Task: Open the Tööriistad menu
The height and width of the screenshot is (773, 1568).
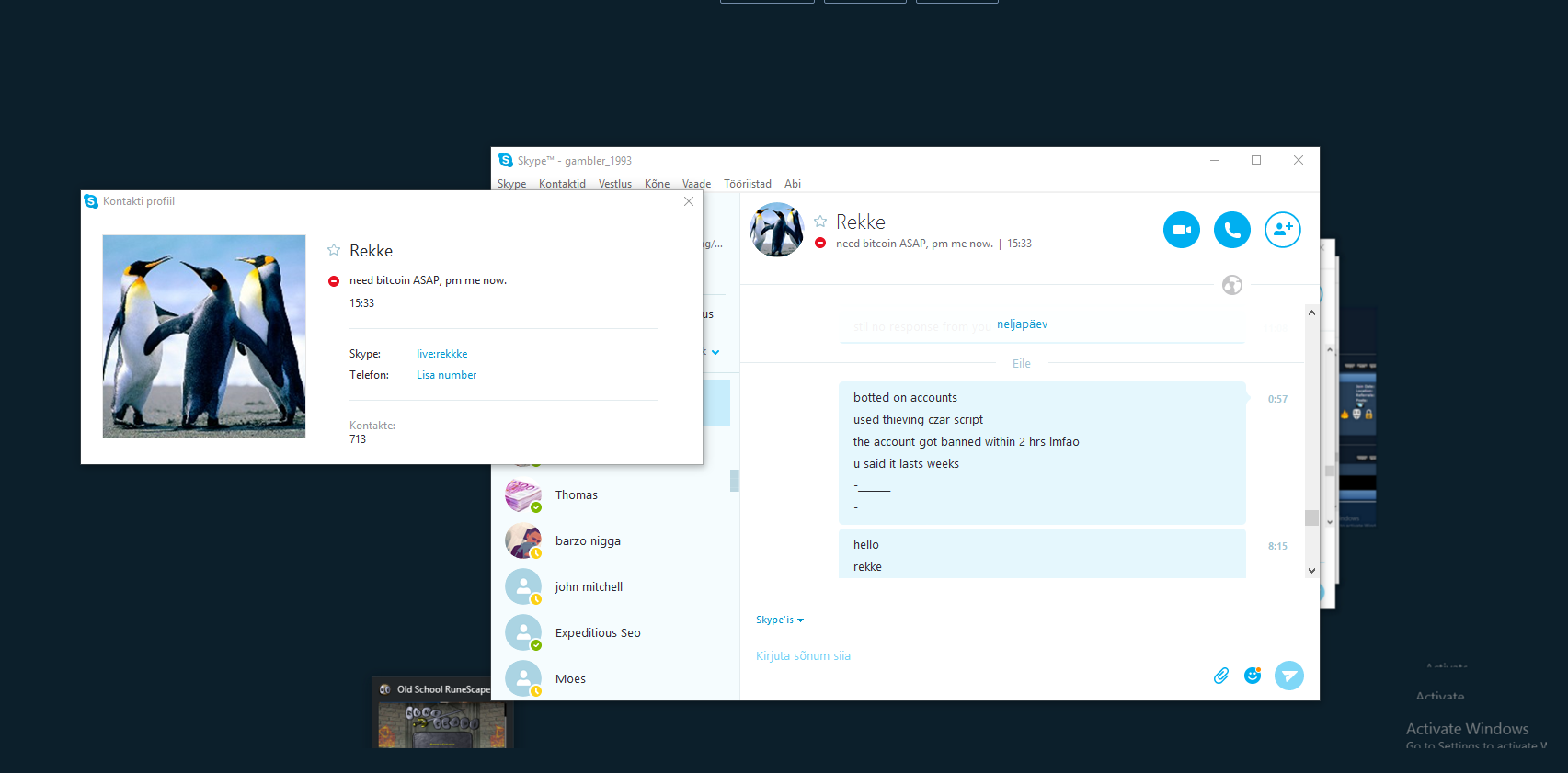Action: coord(748,184)
